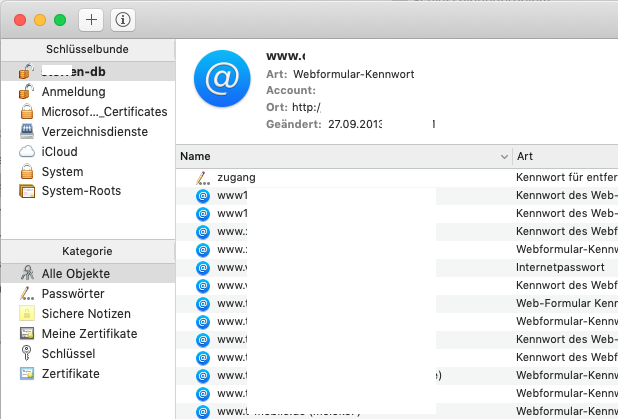Click the Sichere Notizen note icon
618x419 pixels.
click(27, 313)
